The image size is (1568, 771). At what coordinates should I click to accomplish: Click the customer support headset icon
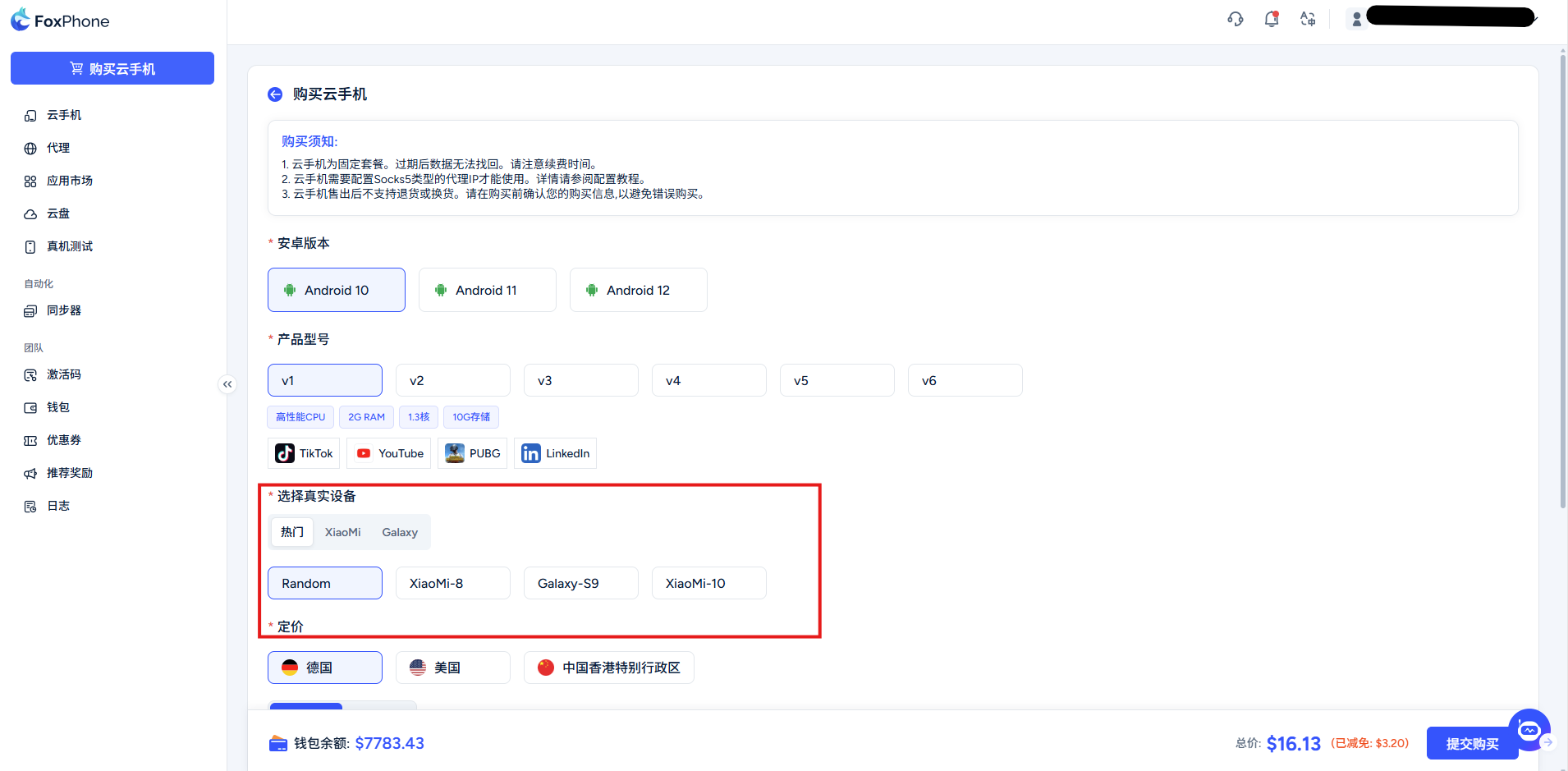tap(1235, 19)
